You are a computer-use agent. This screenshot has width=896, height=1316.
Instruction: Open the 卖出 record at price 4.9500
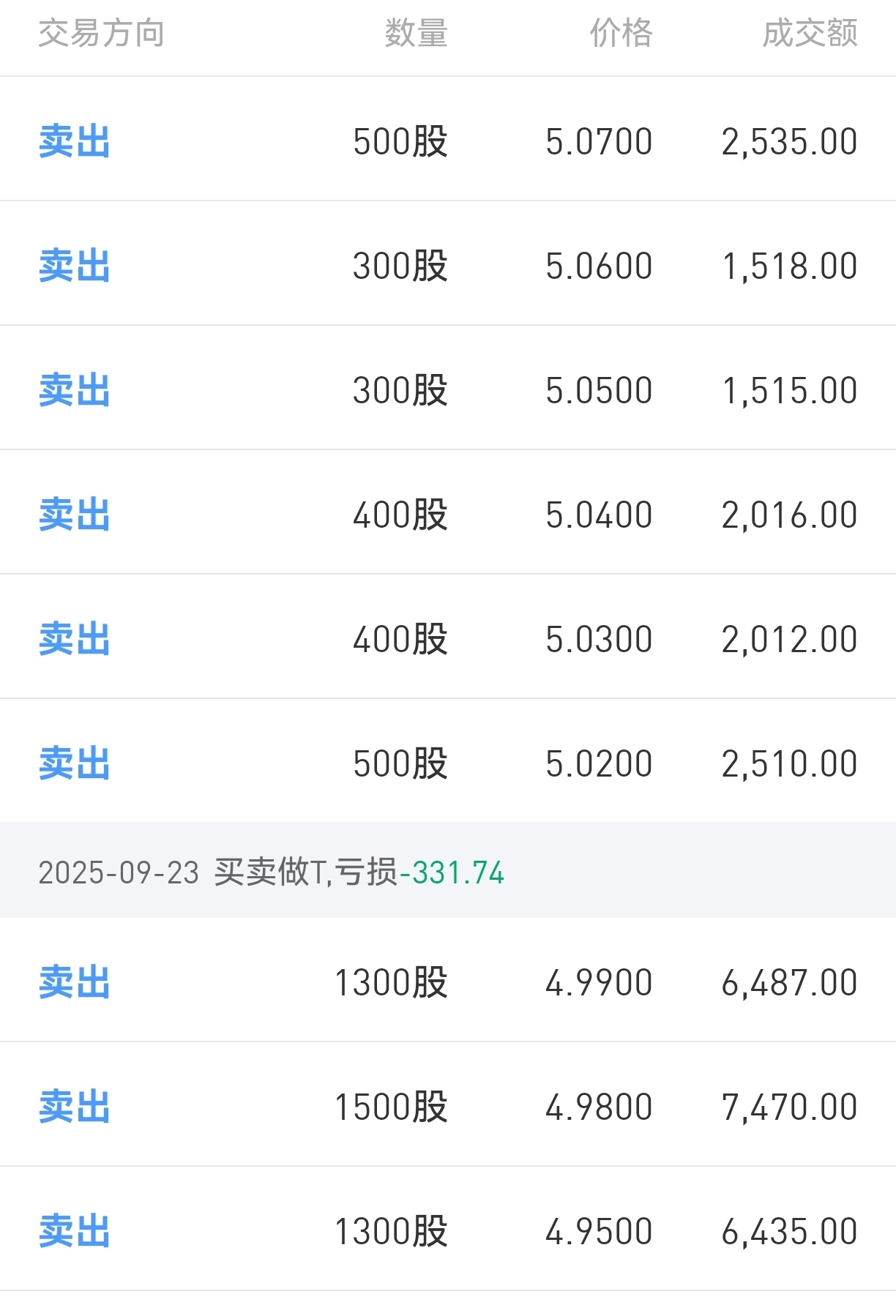point(448,1229)
